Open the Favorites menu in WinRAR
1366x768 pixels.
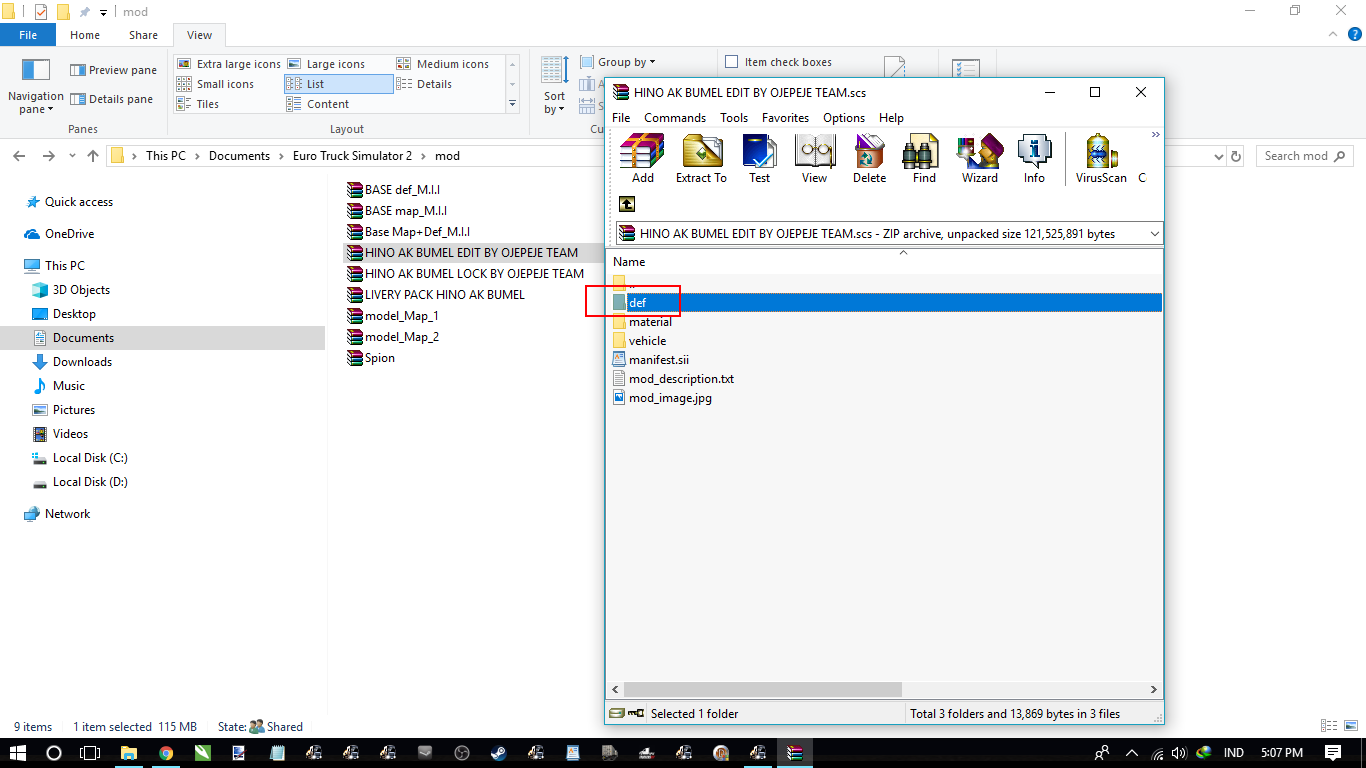tap(785, 118)
